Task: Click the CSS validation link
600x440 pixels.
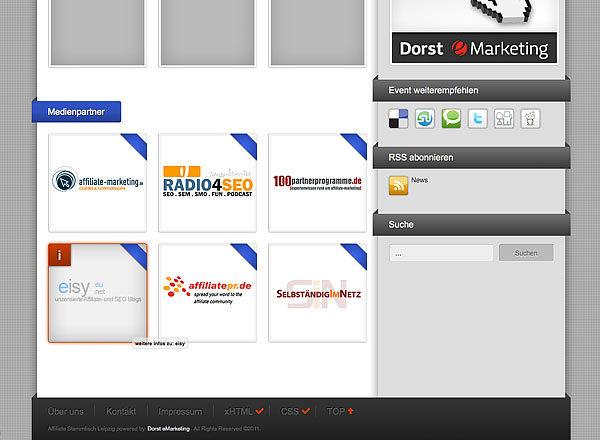Action: [x=295, y=412]
